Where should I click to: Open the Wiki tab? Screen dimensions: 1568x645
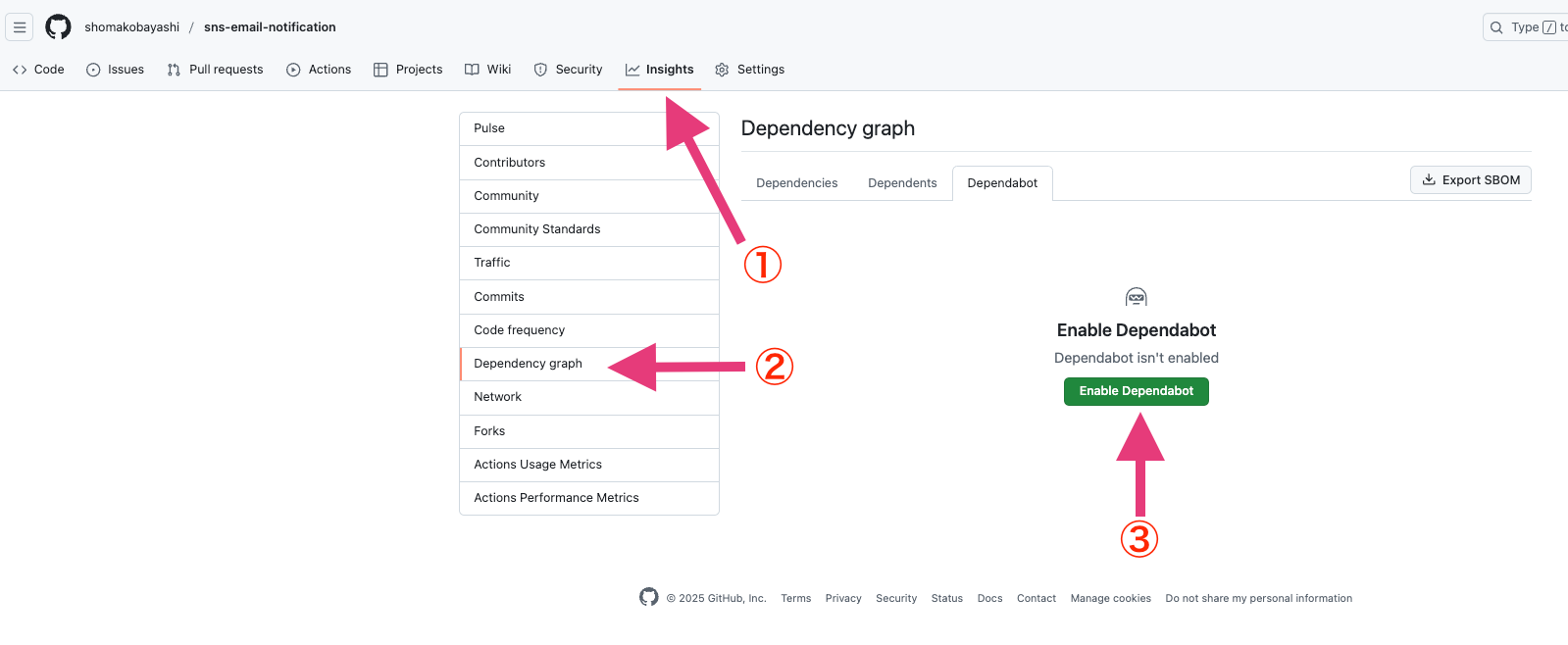(488, 70)
